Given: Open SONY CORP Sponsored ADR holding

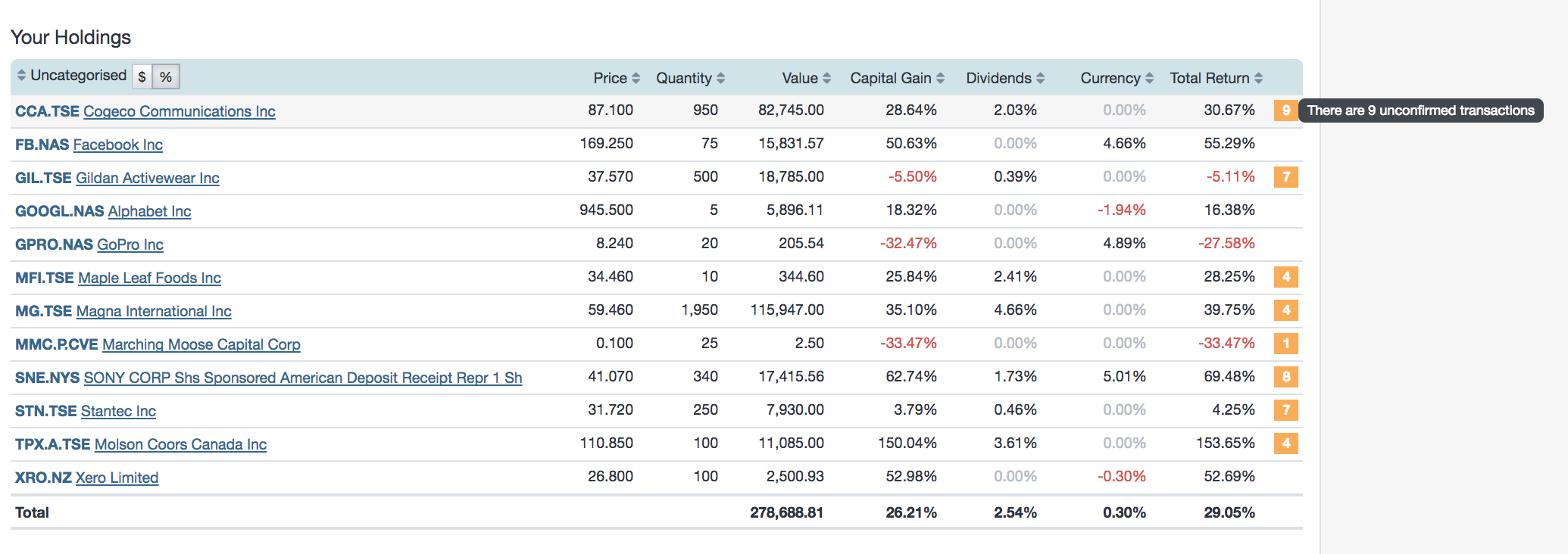Looking at the screenshot, I should click(302, 378).
